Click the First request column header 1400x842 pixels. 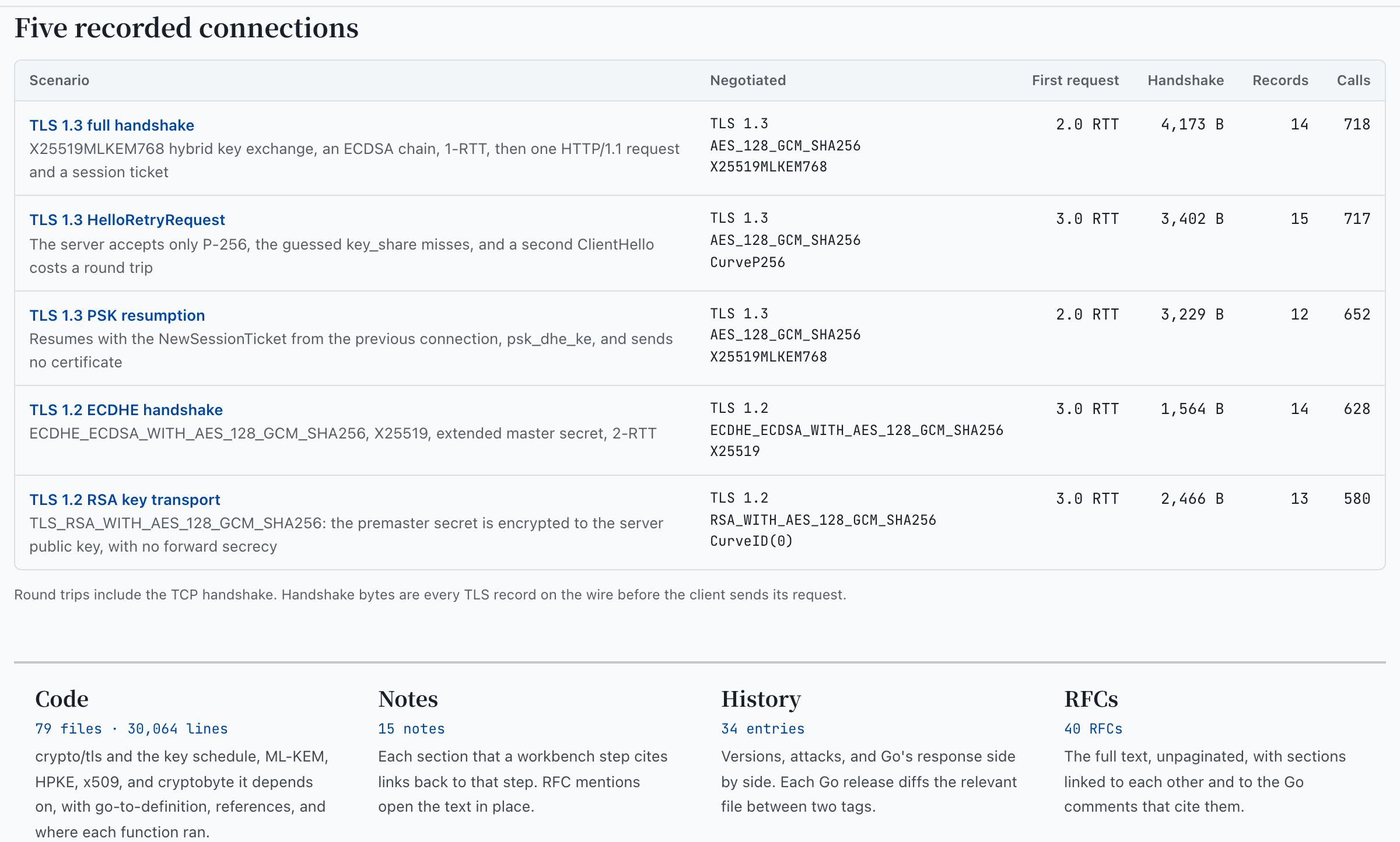click(x=1075, y=80)
